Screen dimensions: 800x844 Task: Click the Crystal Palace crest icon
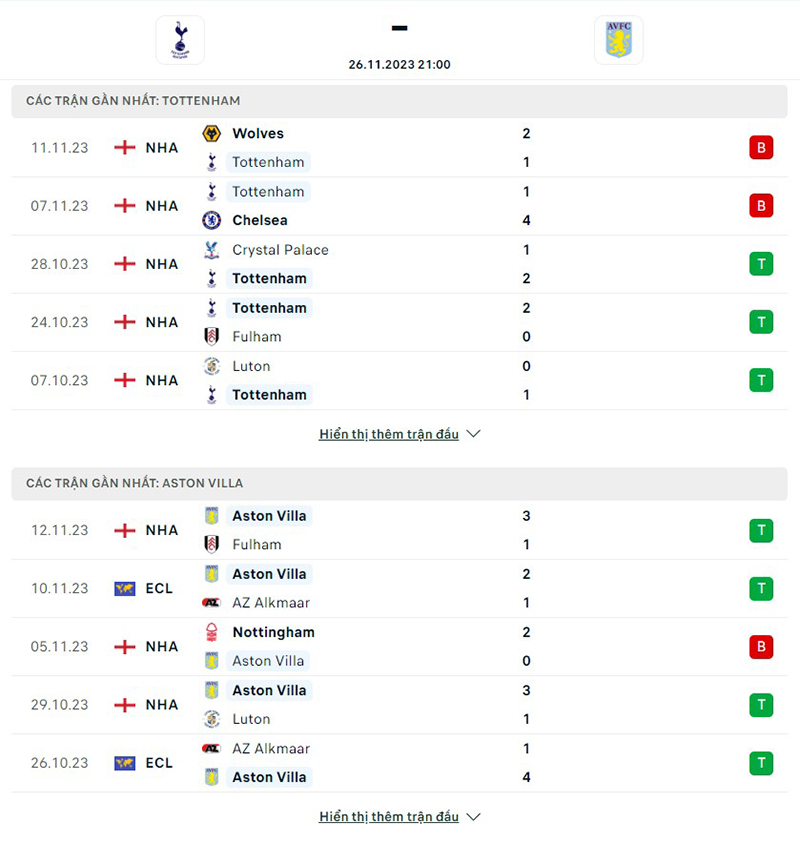(x=211, y=250)
